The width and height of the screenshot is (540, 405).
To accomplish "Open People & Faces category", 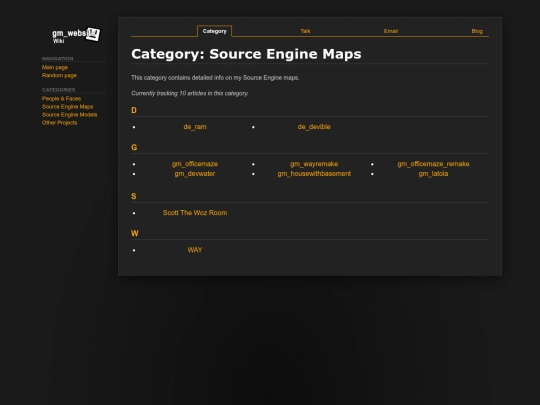I will [61, 98].
